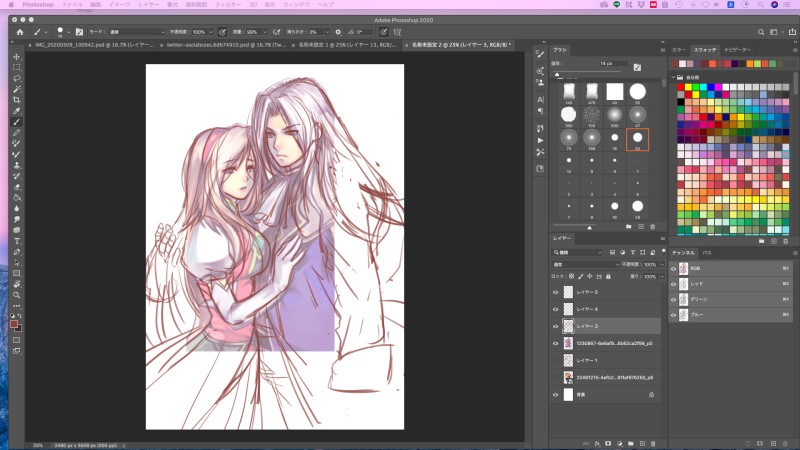Select the Move tool
The height and width of the screenshot is (450, 800).
17,56
